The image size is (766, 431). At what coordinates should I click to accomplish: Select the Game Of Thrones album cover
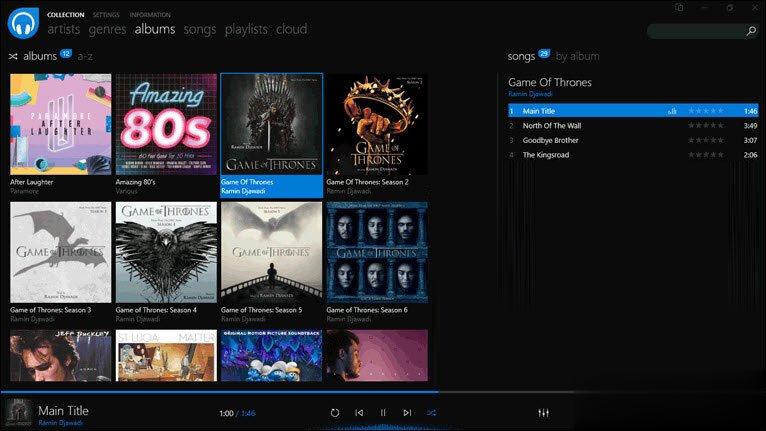pos(272,124)
